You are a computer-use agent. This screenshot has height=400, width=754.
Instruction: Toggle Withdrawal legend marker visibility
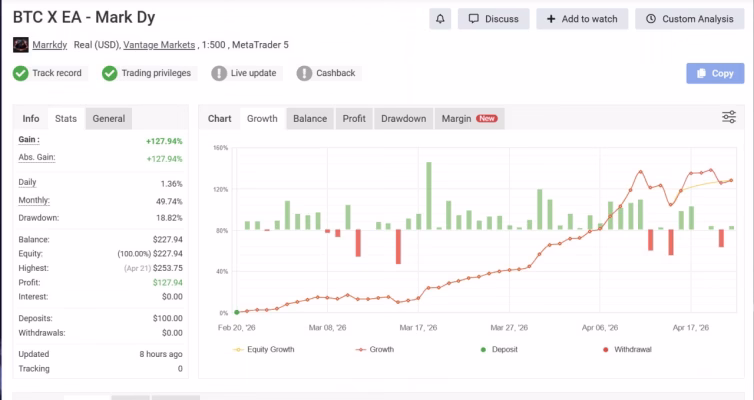click(630, 349)
